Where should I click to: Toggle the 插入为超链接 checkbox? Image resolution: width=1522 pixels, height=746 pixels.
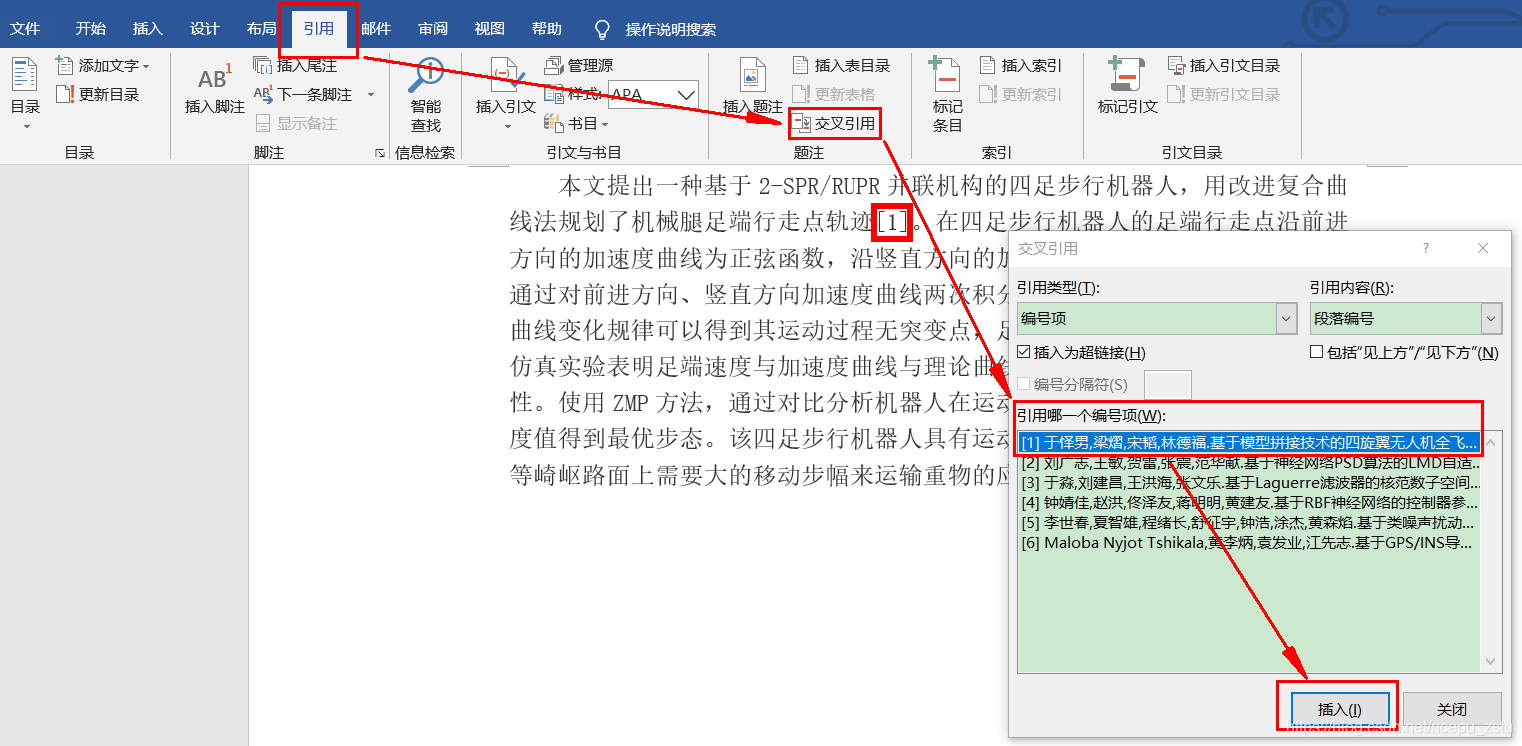click(x=1023, y=352)
